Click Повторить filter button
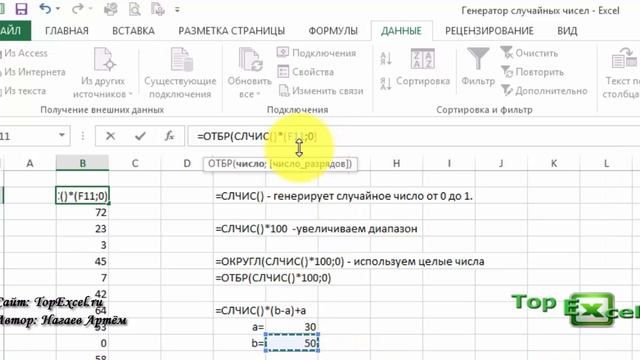The height and width of the screenshot is (360, 640). click(532, 72)
